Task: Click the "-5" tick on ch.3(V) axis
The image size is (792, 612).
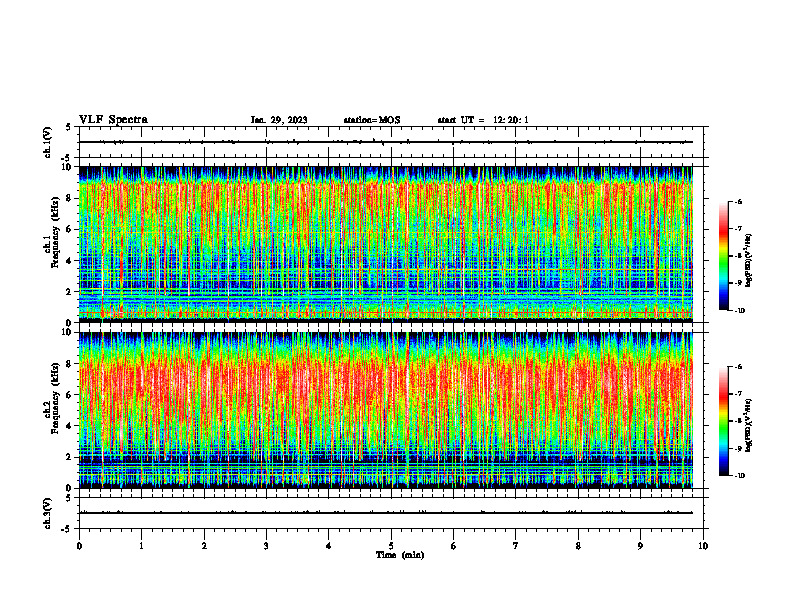Action: [x=67, y=529]
